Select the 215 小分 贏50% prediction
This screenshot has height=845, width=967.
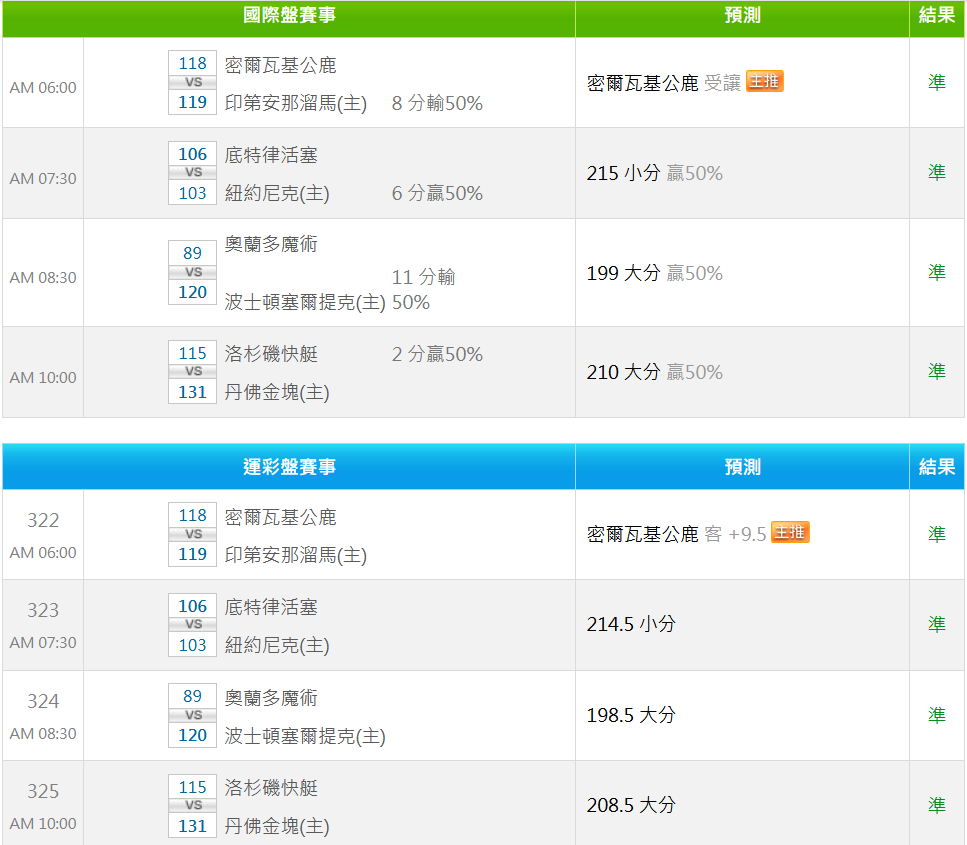(x=654, y=173)
